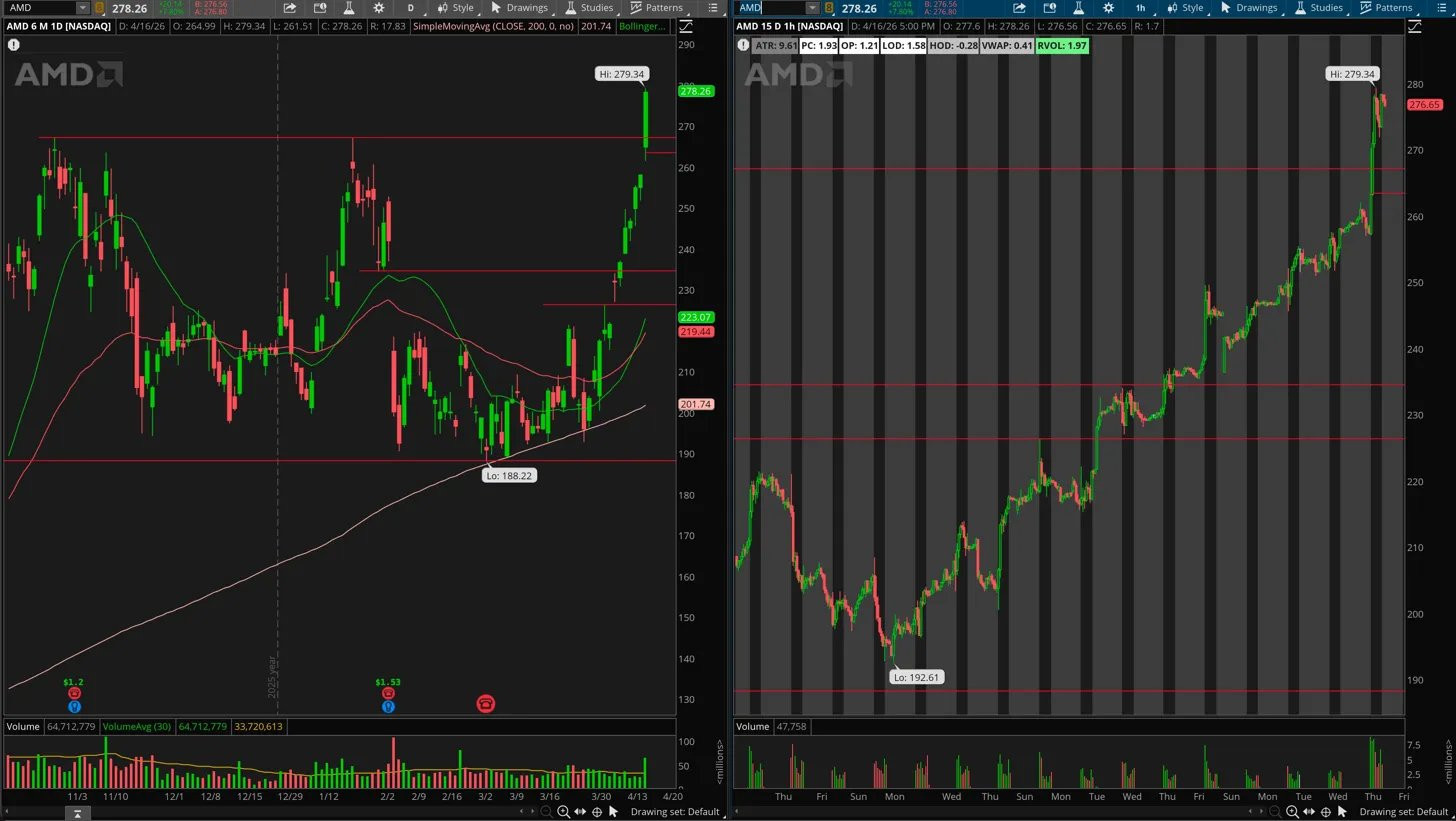Screen dimensions: 1456x821
Task: Click zoom out magnifier in the left chart footer
Action: coord(546,812)
